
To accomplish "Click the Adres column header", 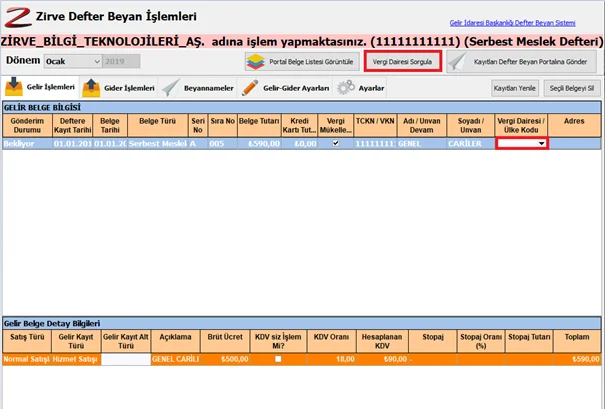I will click(x=574, y=125).
